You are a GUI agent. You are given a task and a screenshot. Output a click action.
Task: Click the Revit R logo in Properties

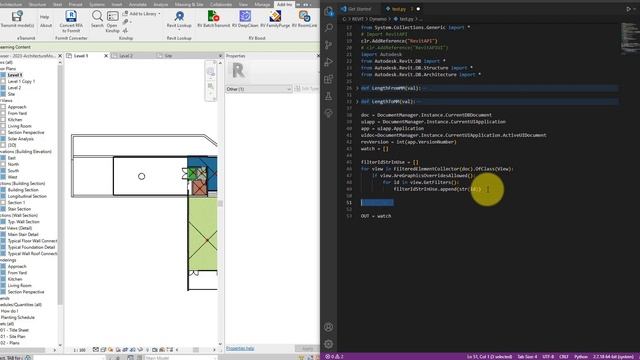click(x=238, y=71)
